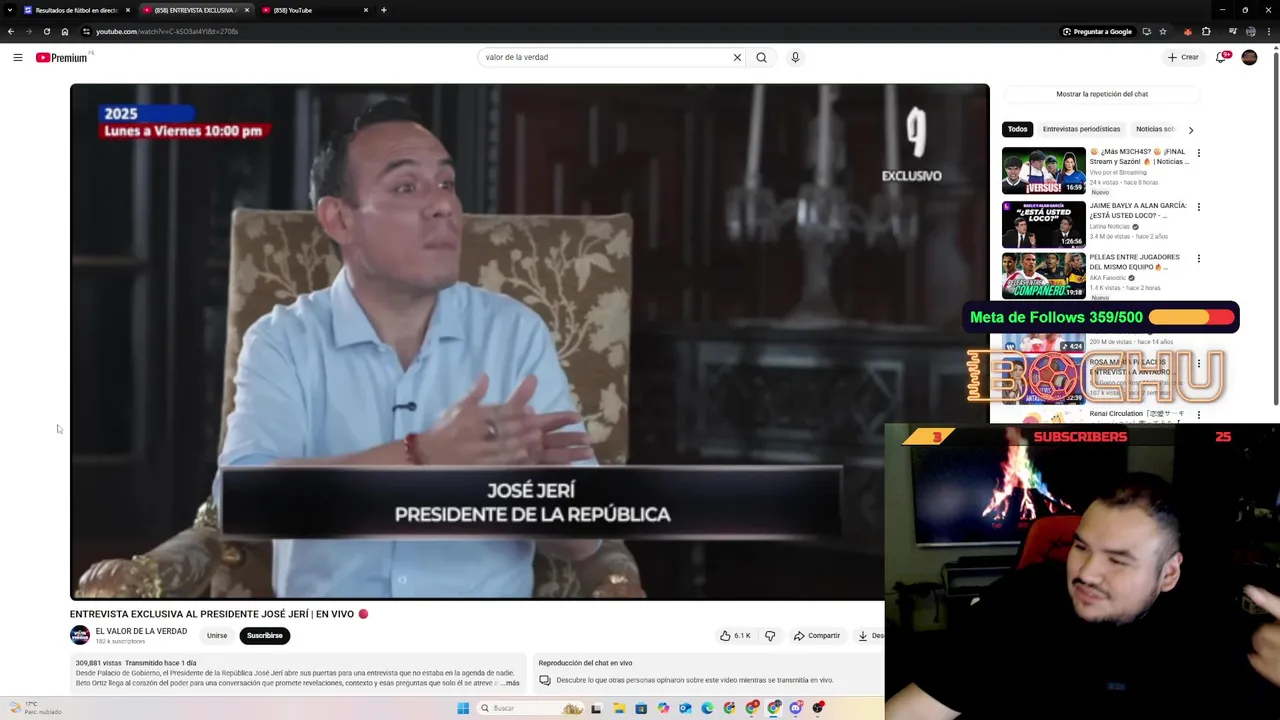Open File Explorer from taskbar

coord(619,708)
